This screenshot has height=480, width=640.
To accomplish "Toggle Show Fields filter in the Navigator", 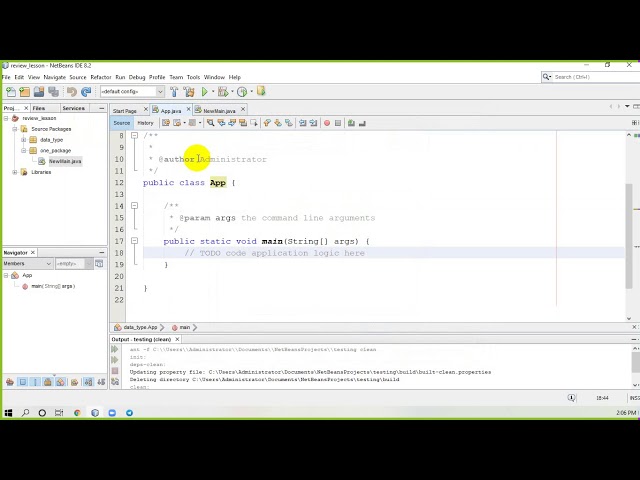I will (x=23, y=382).
